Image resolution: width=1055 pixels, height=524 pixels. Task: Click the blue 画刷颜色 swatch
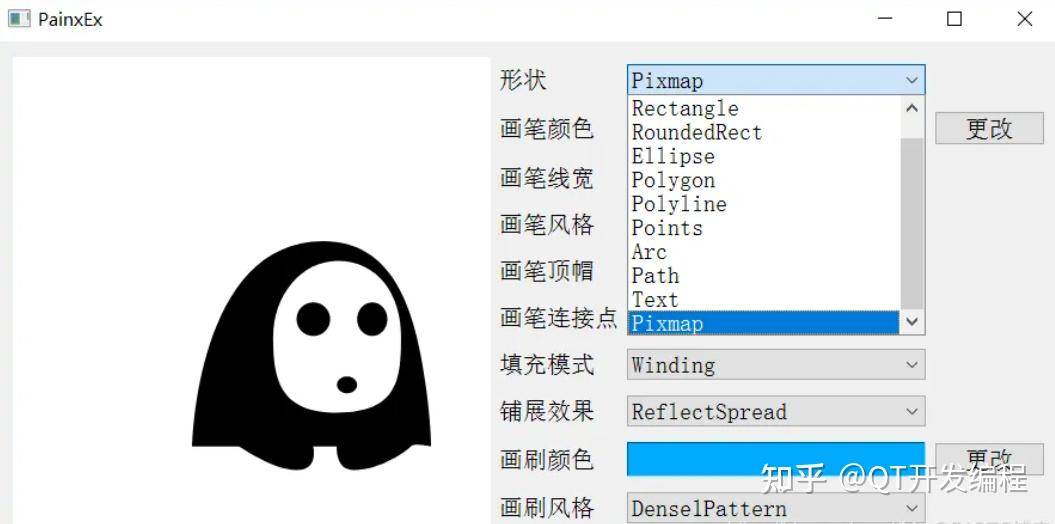pyautogui.click(x=776, y=459)
